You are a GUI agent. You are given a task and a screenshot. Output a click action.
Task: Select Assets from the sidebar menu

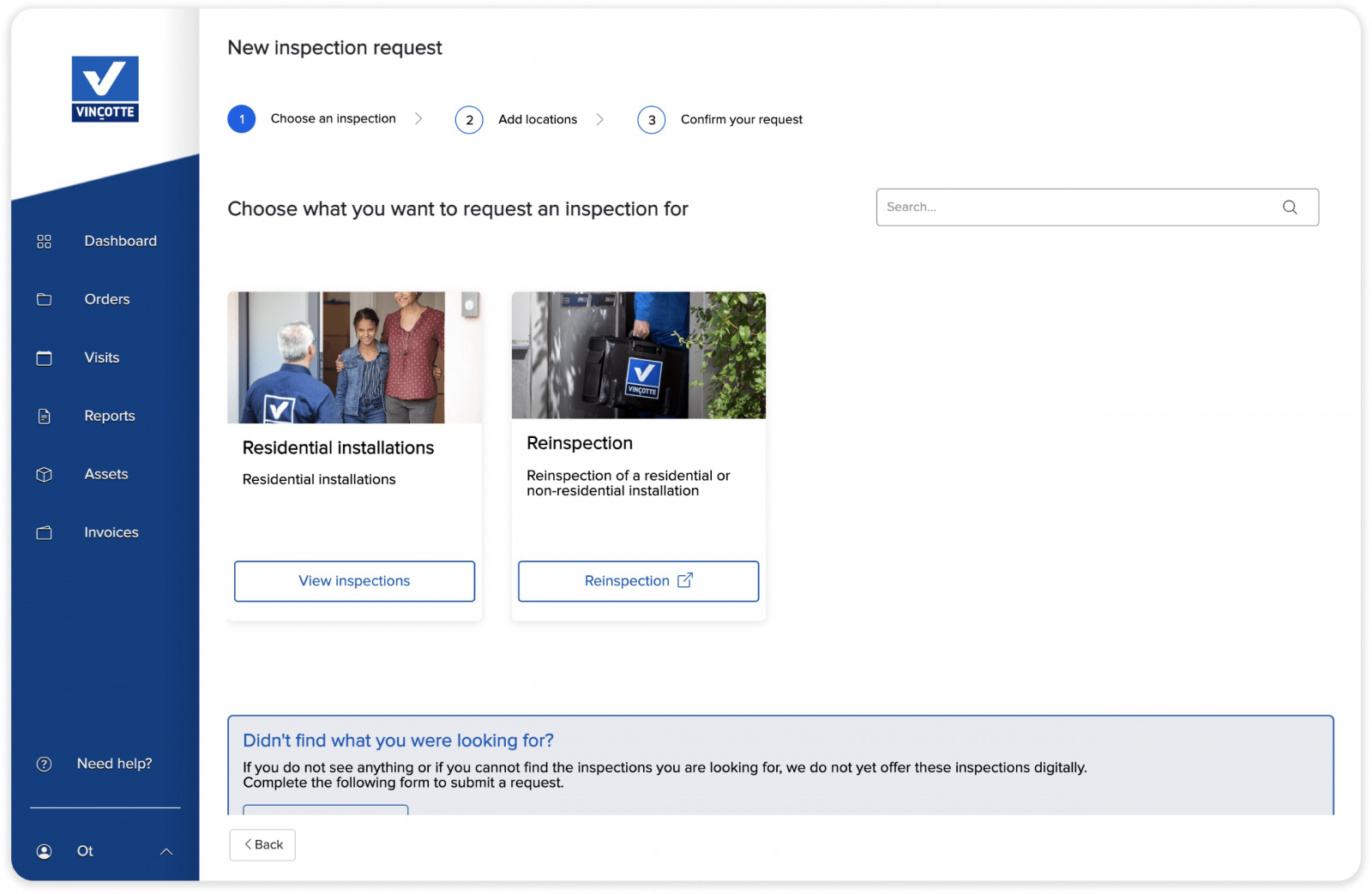pos(105,473)
